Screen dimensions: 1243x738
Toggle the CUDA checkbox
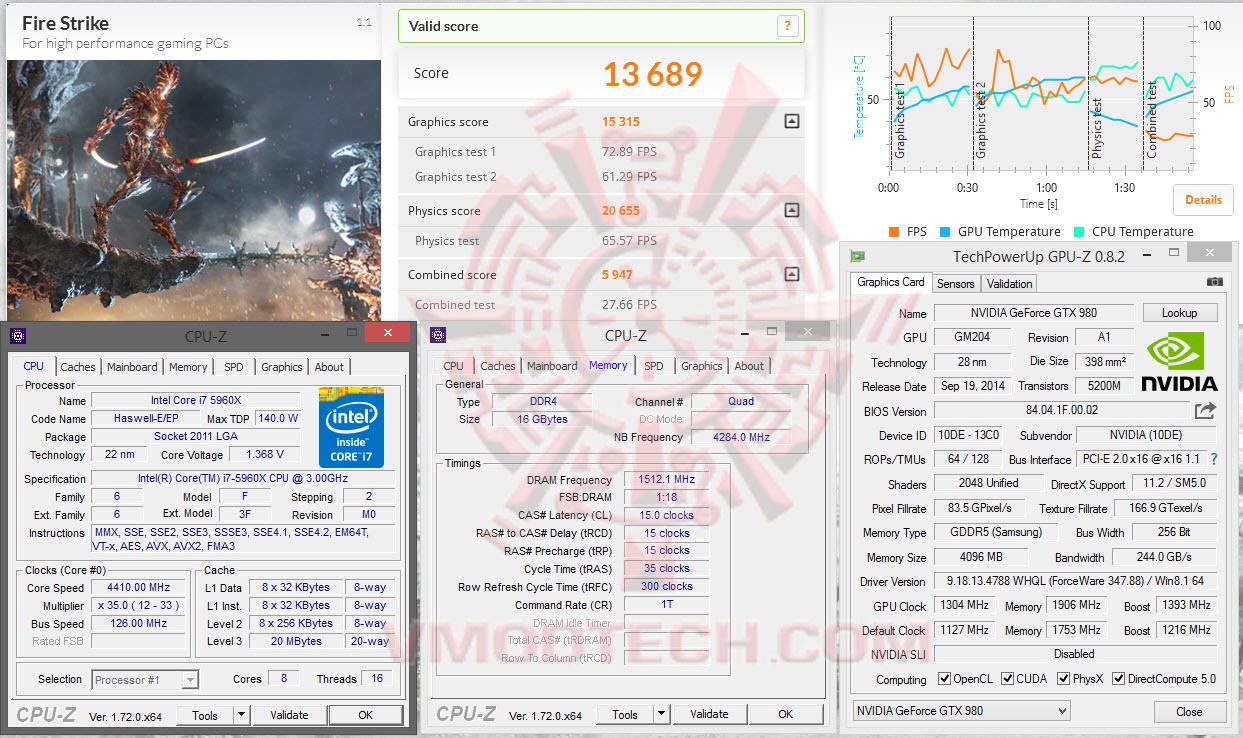tap(1008, 679)
